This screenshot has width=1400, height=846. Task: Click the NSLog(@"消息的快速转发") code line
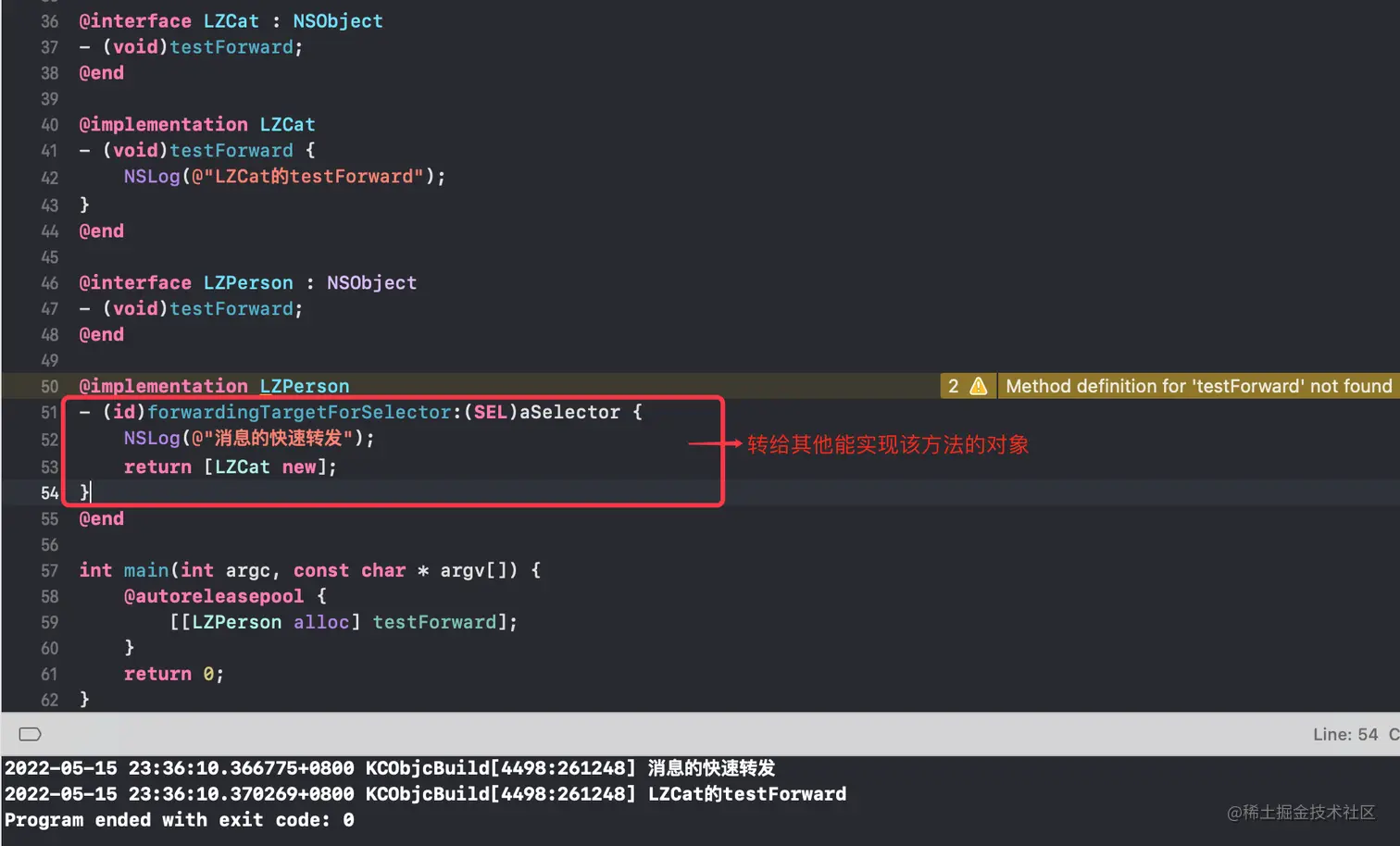(x=249, y=439)
